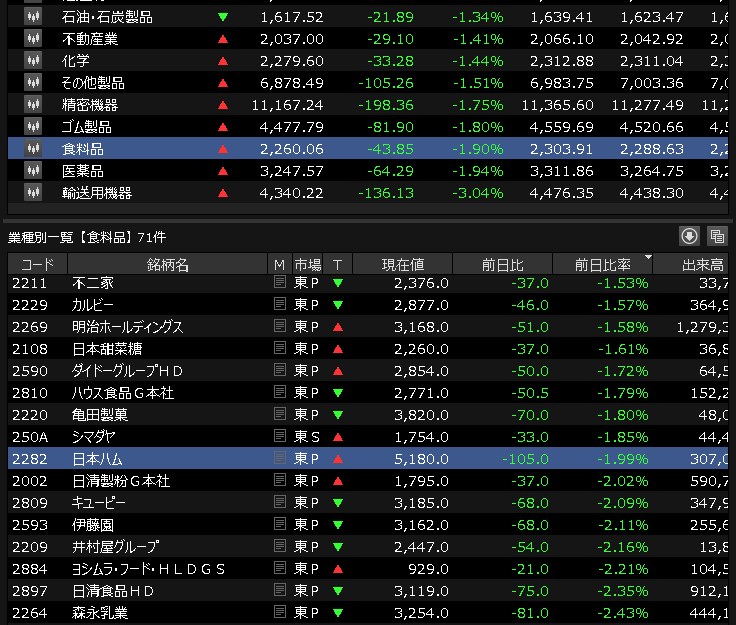736x625 pixels.
Task: Open memo icon for カルビー
Action: tap(280, 304)
